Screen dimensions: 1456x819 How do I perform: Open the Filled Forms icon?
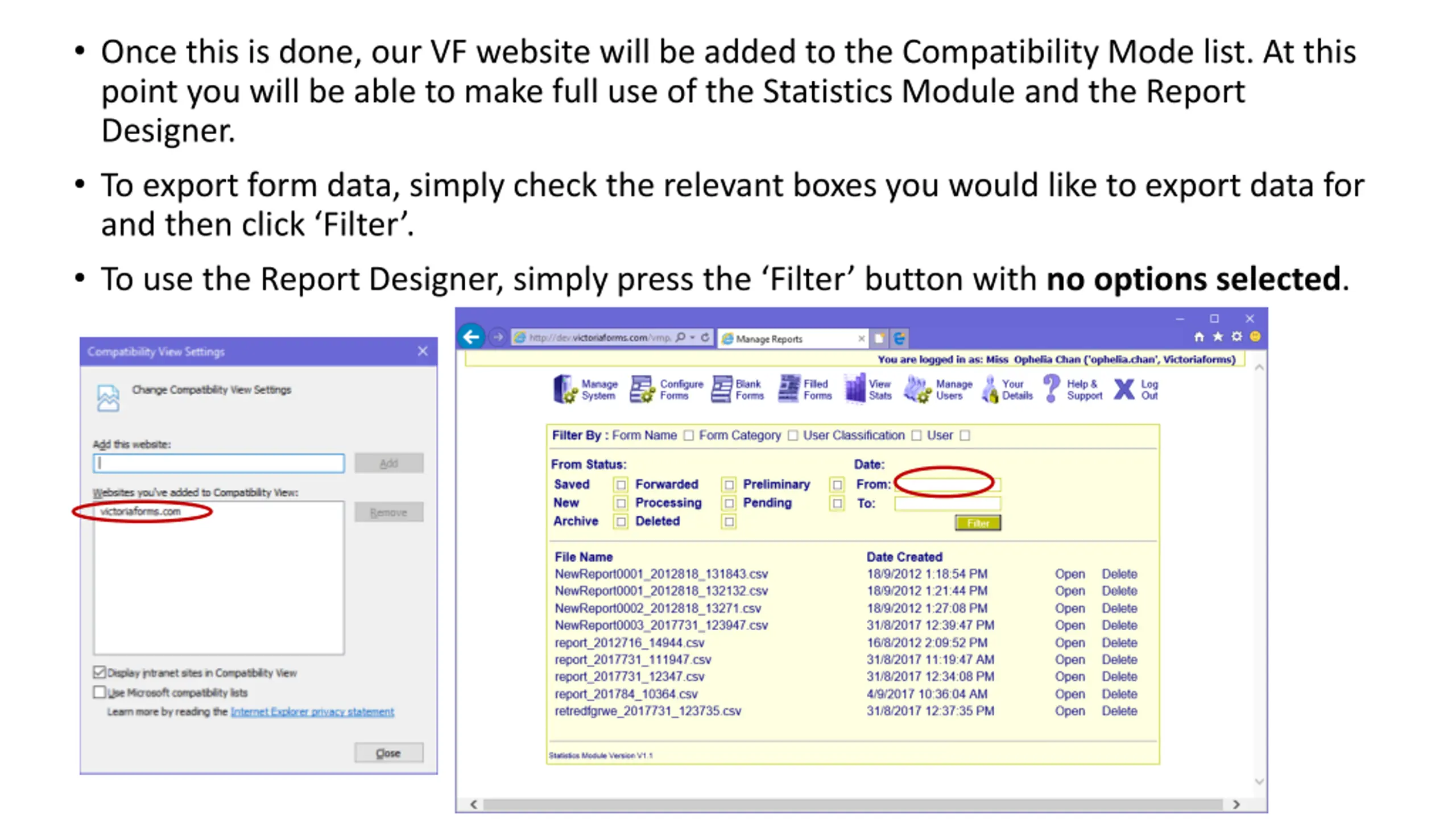point(789,389)
